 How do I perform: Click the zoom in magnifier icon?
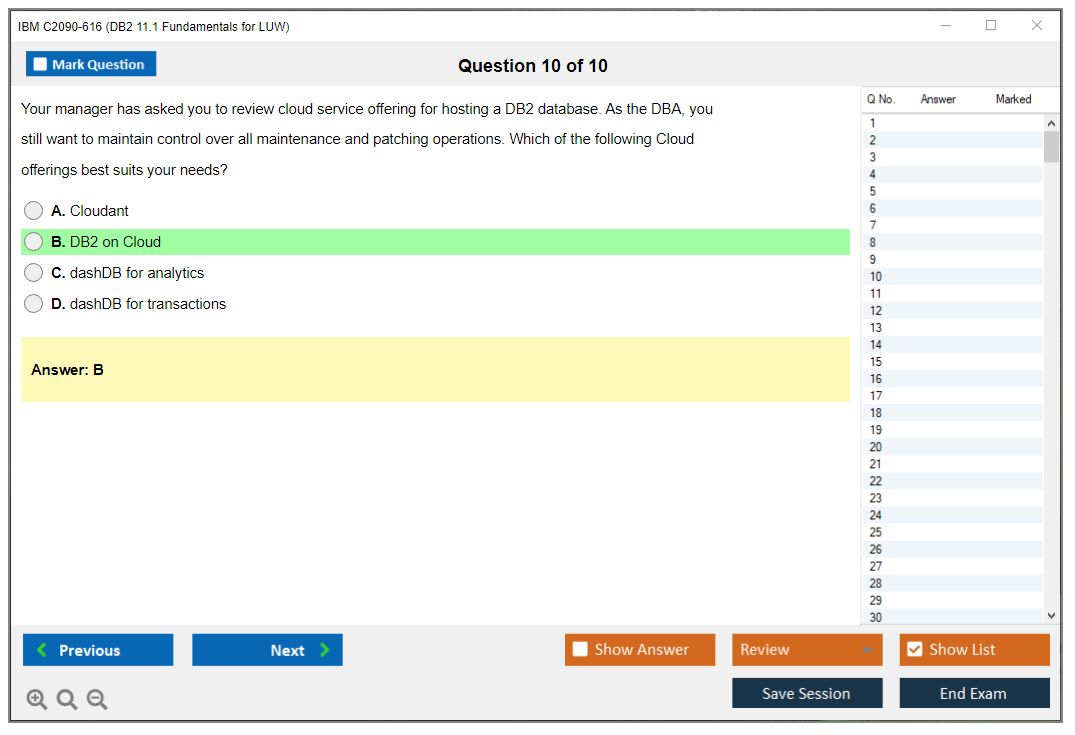tap(37, 700)
